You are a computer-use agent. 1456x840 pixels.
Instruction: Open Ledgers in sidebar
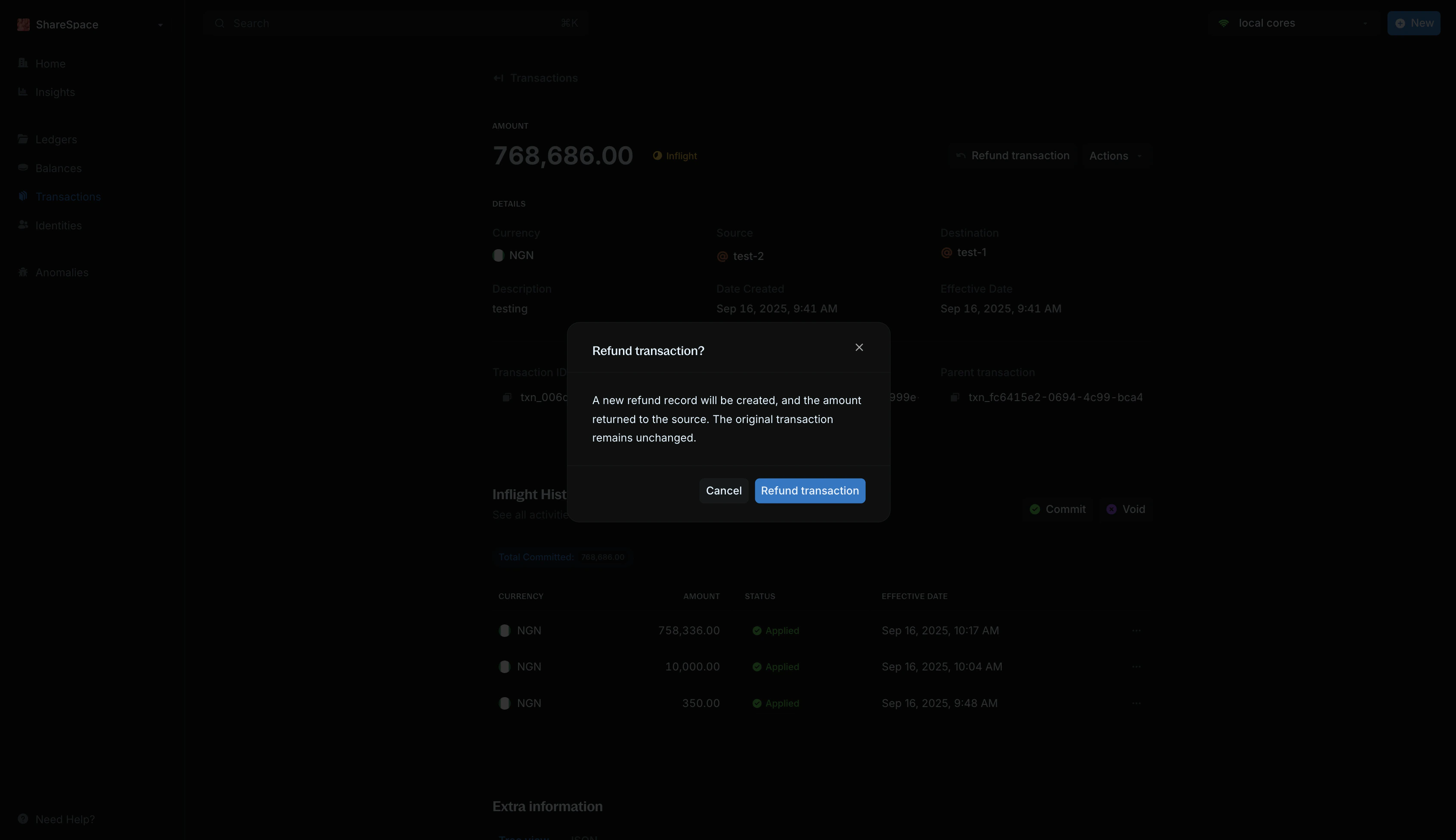(x=56, y=139)
